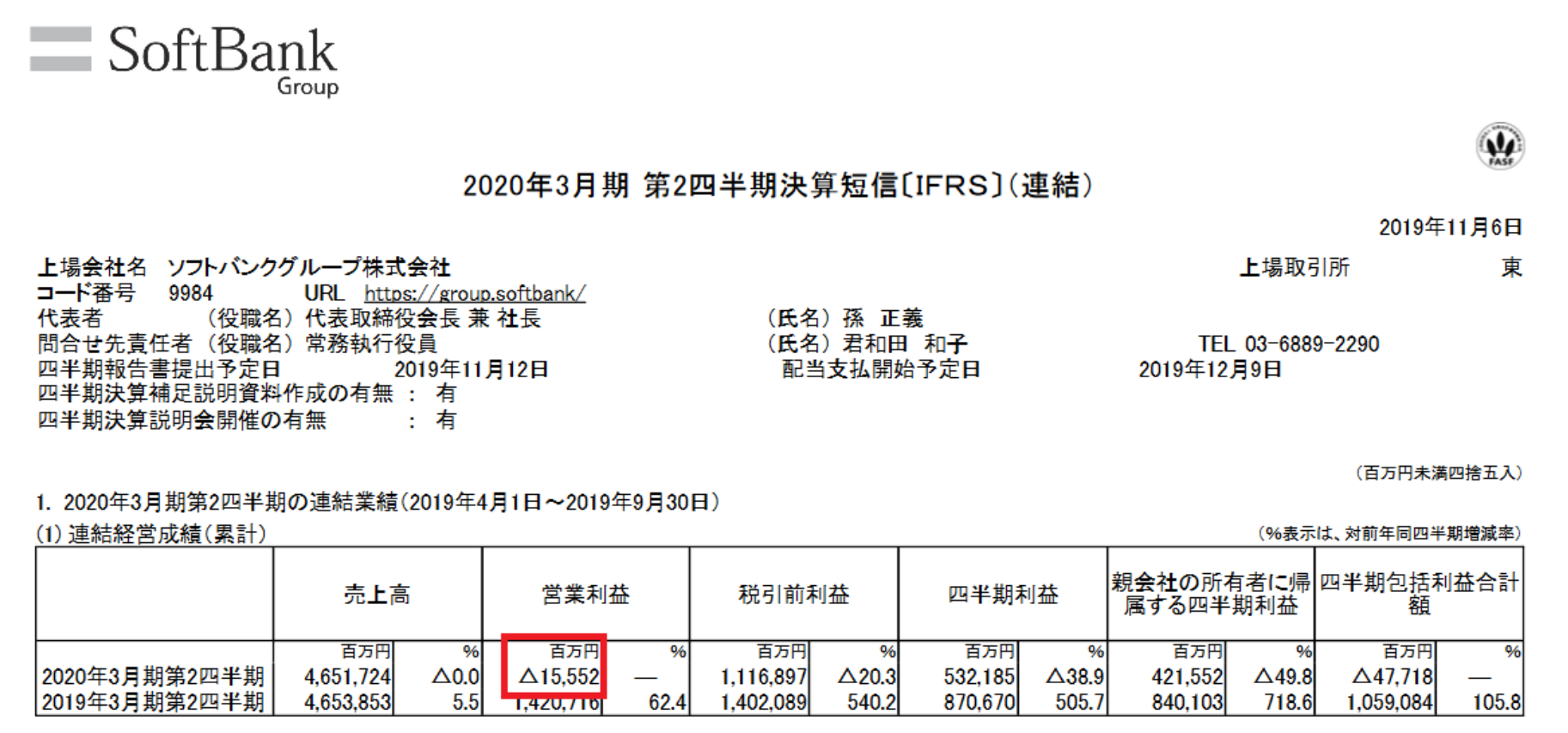Click the 四半期決算補足説明資料作成の有無 label
The height and width of the screenshot is (733, 1568).
215,394
